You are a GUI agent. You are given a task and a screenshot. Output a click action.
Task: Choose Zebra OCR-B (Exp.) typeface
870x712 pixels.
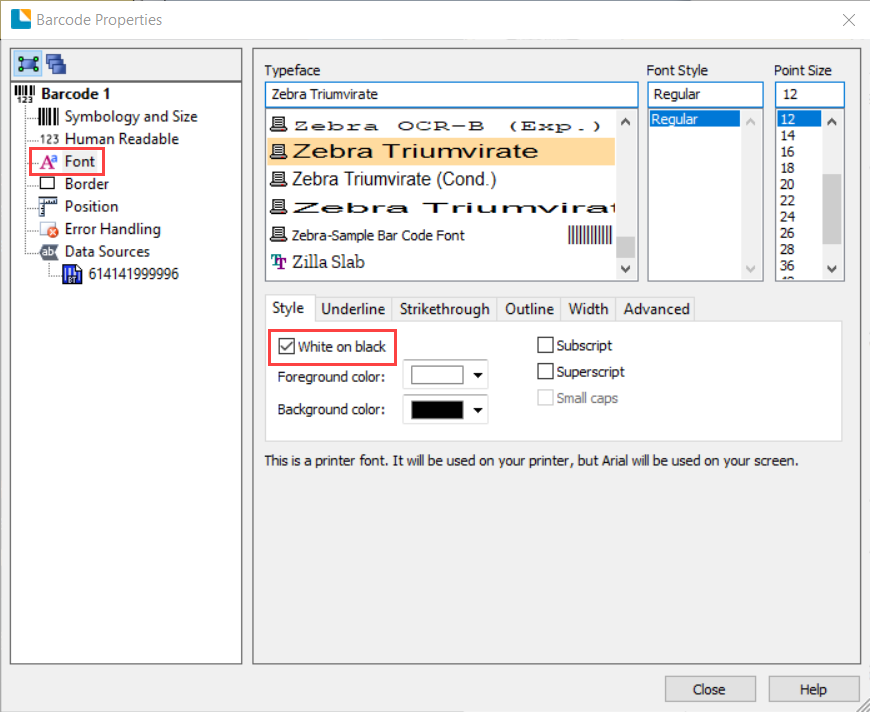(441, 126)
